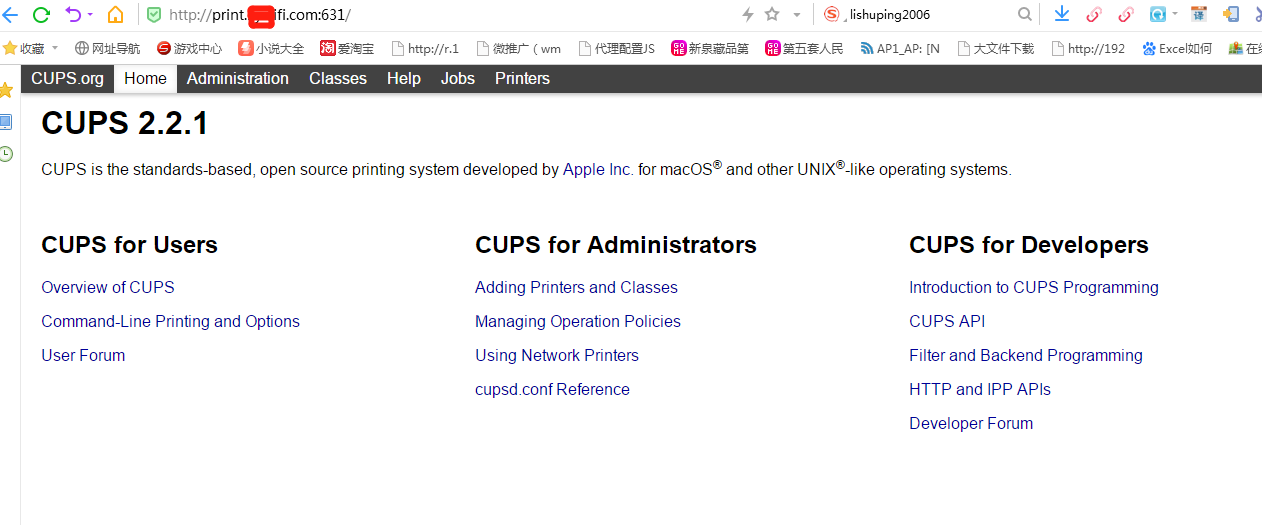The height and width of the screenshot is (525, 1262).
Task: Open HTTP and IPP APIs link
Action: 980,389
